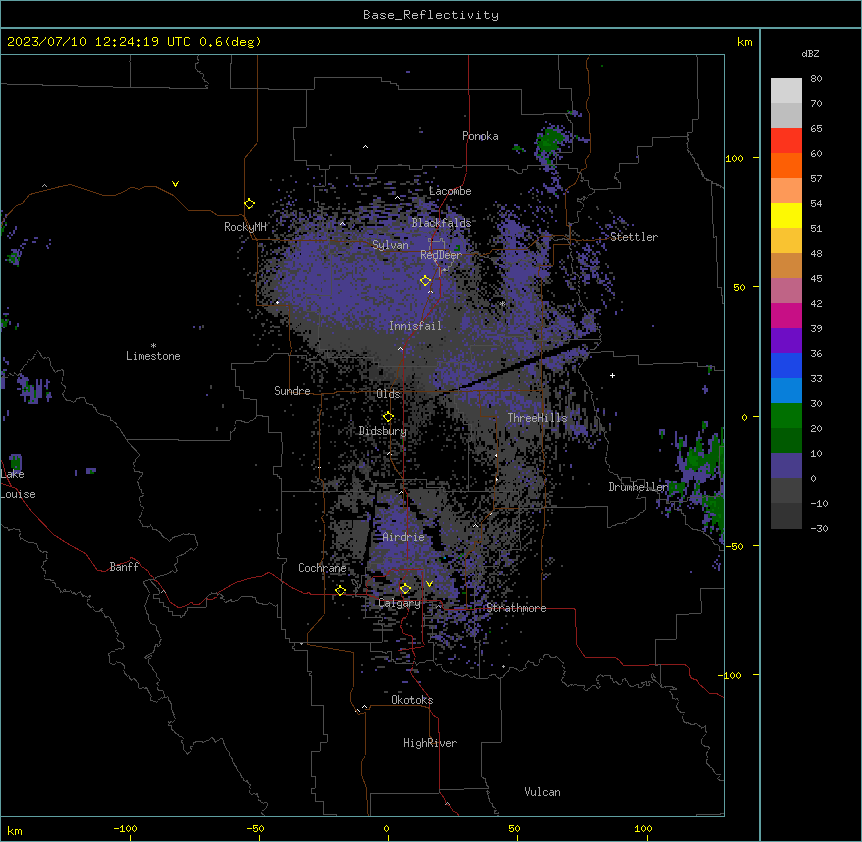Screen dimensions: 862x842
Task: Select the 20 dBZ green color swatch
Action: pyautogui.click(x=786, y=440)
